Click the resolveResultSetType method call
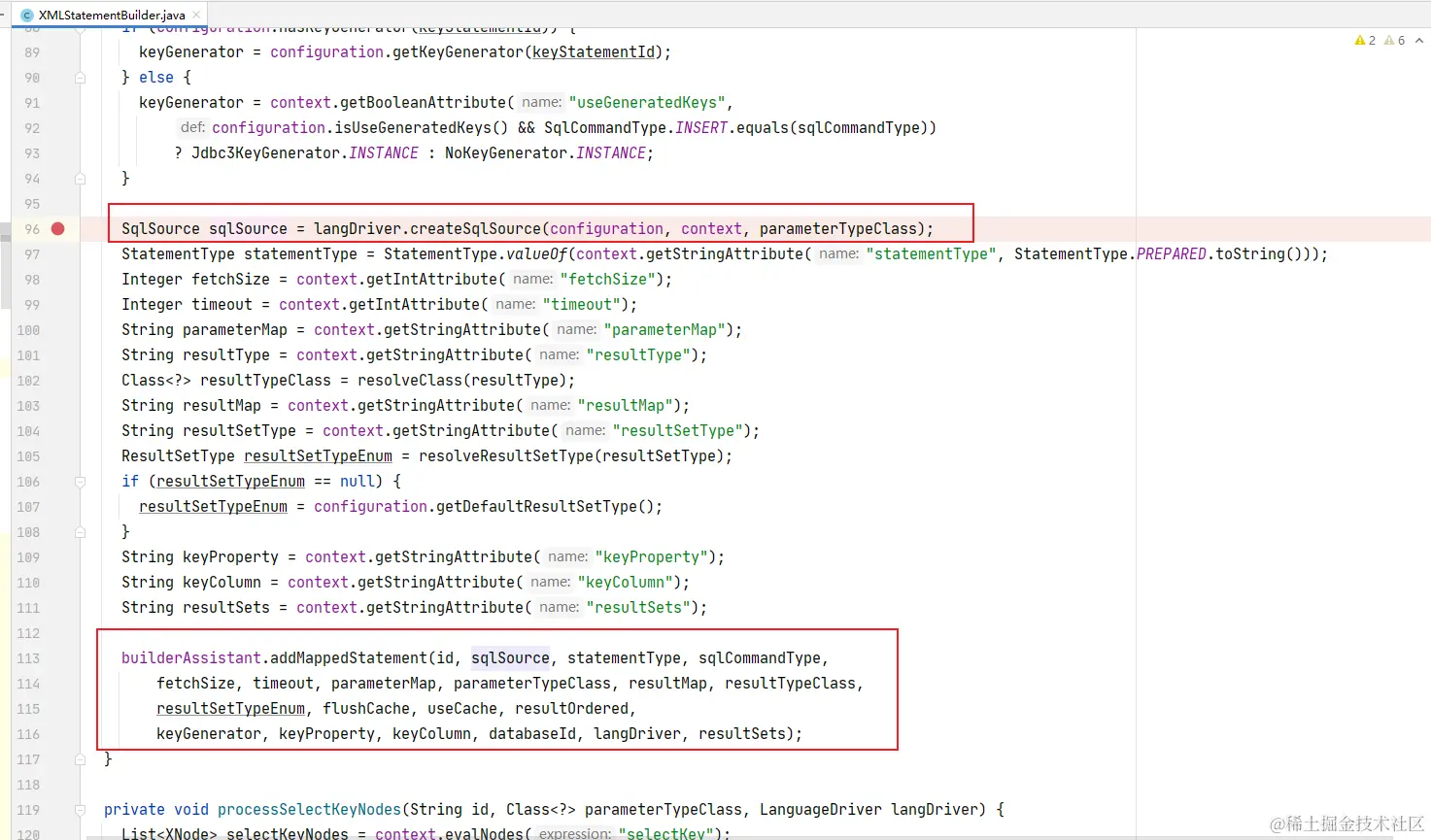The height and width of the screenshot is (840, 1431). click(506, 456)
